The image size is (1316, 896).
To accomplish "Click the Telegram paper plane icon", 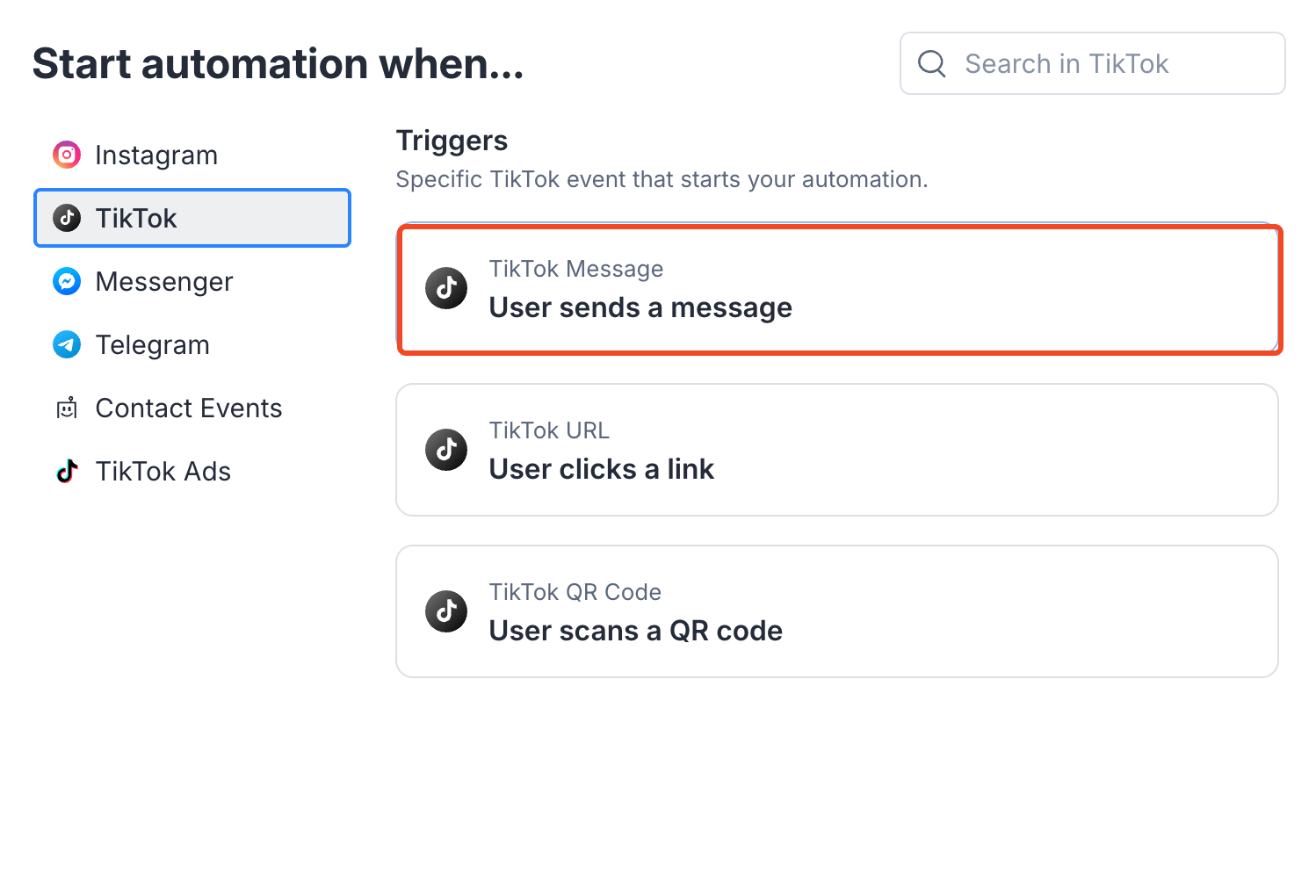I will (x=67, y=344).
